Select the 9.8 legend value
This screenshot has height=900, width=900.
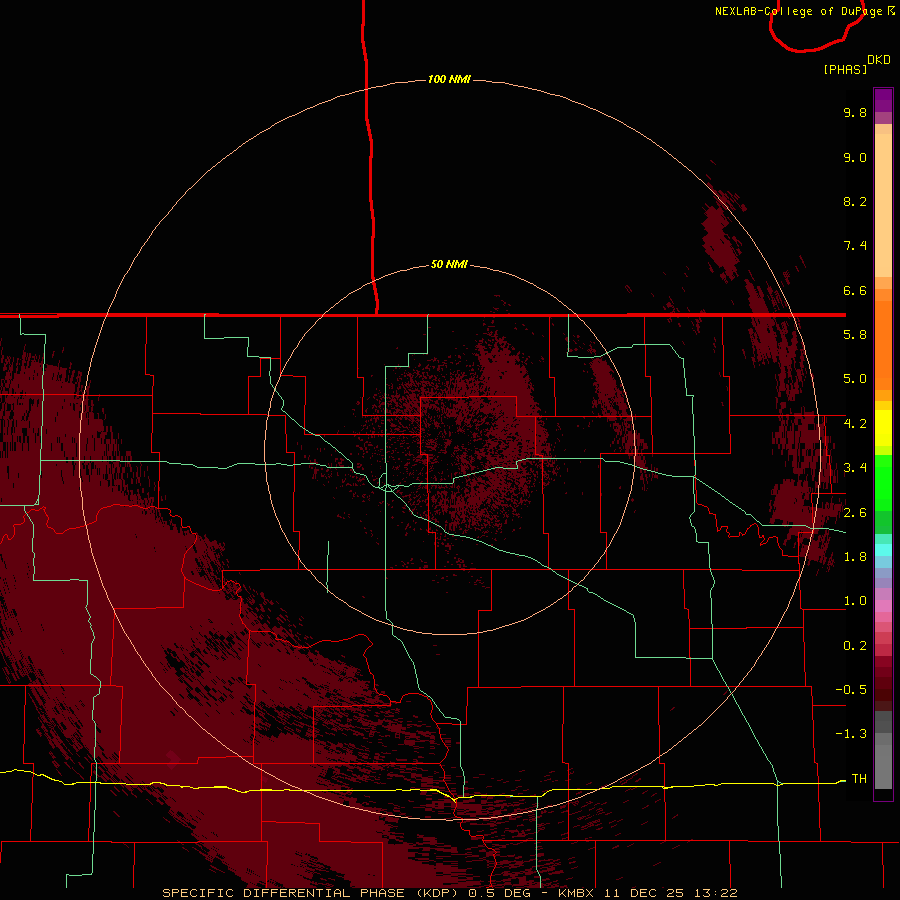pyautogui.click(x=855, y=112)
